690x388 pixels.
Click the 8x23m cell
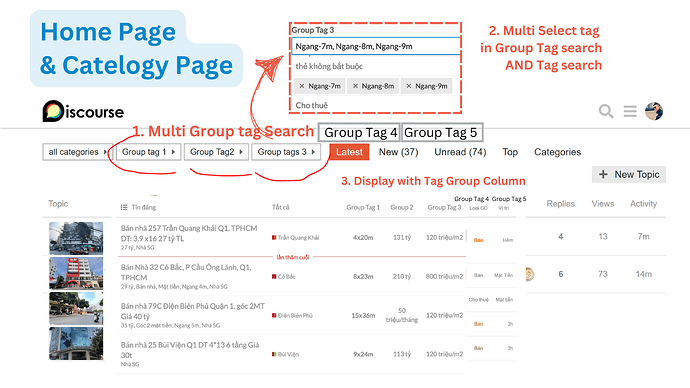coord(363,277)
